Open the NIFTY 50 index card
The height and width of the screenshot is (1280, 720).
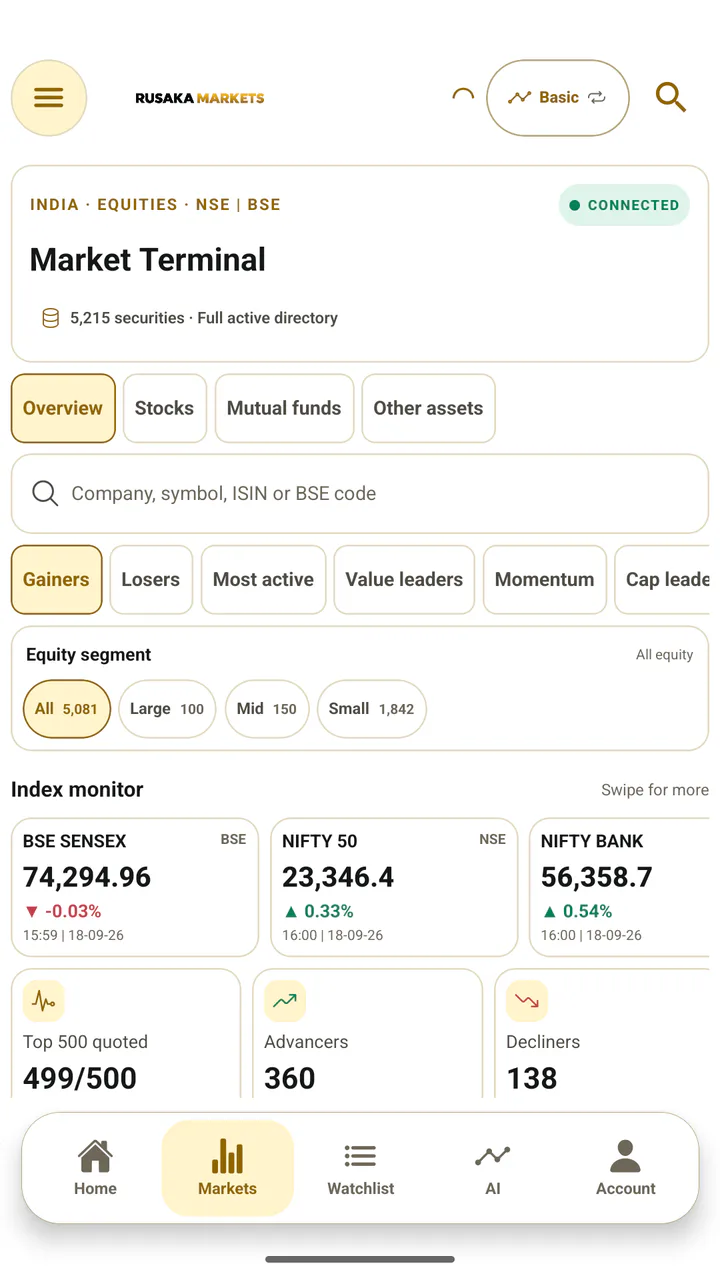click(x=394, y=887)
